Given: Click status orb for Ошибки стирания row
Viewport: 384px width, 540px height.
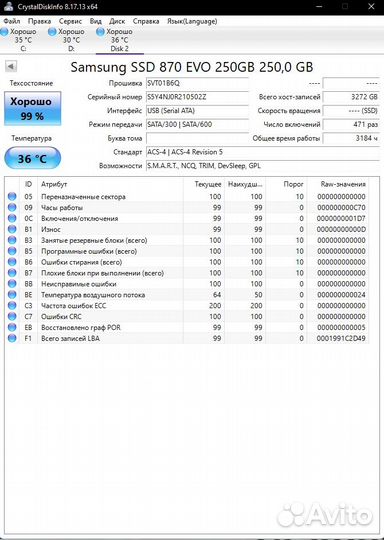Looking at the screenshot, I should tap(12, 262).
